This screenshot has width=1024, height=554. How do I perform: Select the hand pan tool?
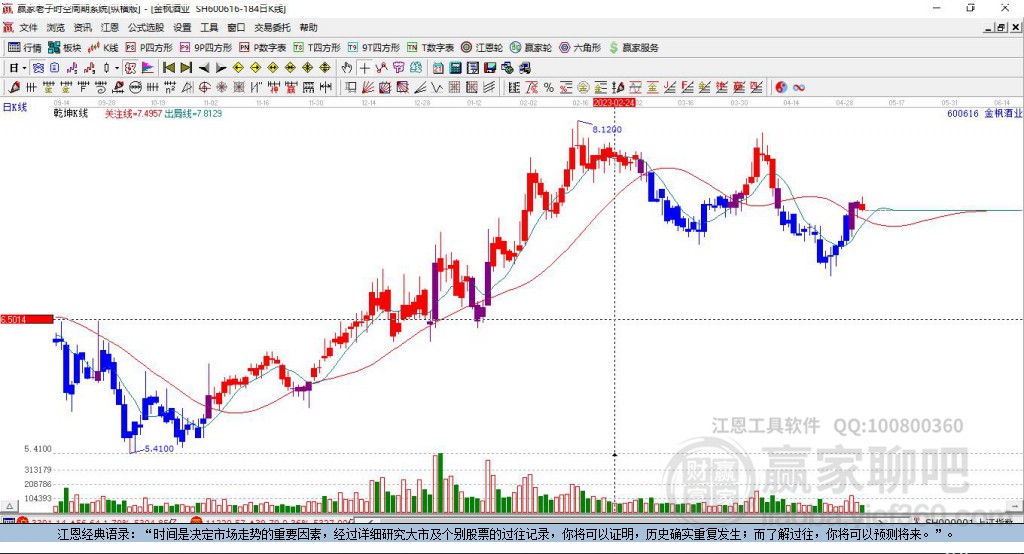(x=347, y=68)
